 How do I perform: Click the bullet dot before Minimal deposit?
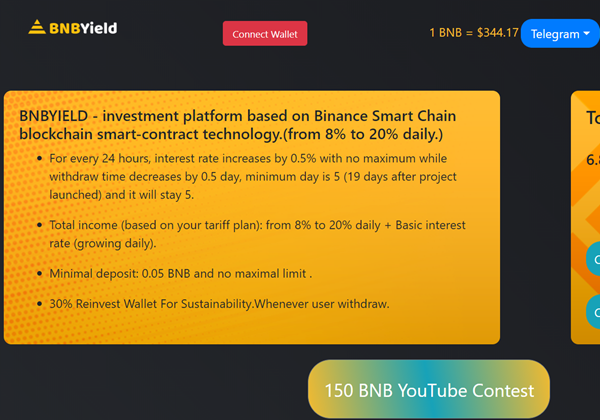coord(38,273)
